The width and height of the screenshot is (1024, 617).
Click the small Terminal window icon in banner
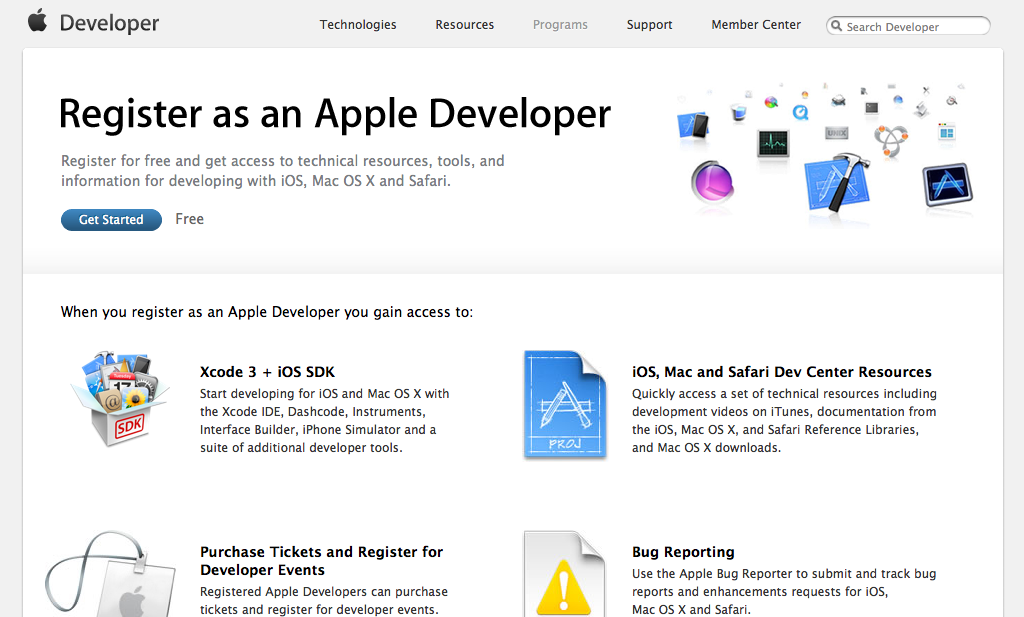(872, 108)
